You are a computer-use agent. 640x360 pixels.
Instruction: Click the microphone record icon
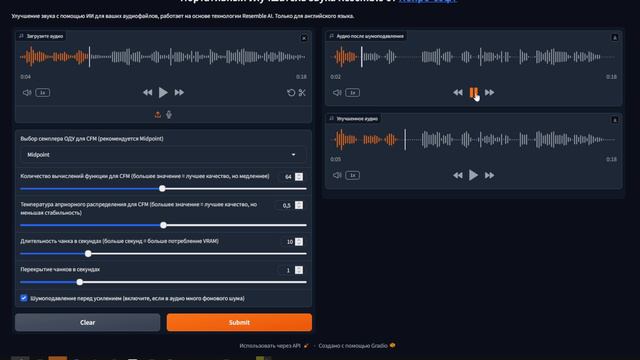pyautogui.click(x=169, y=115)
